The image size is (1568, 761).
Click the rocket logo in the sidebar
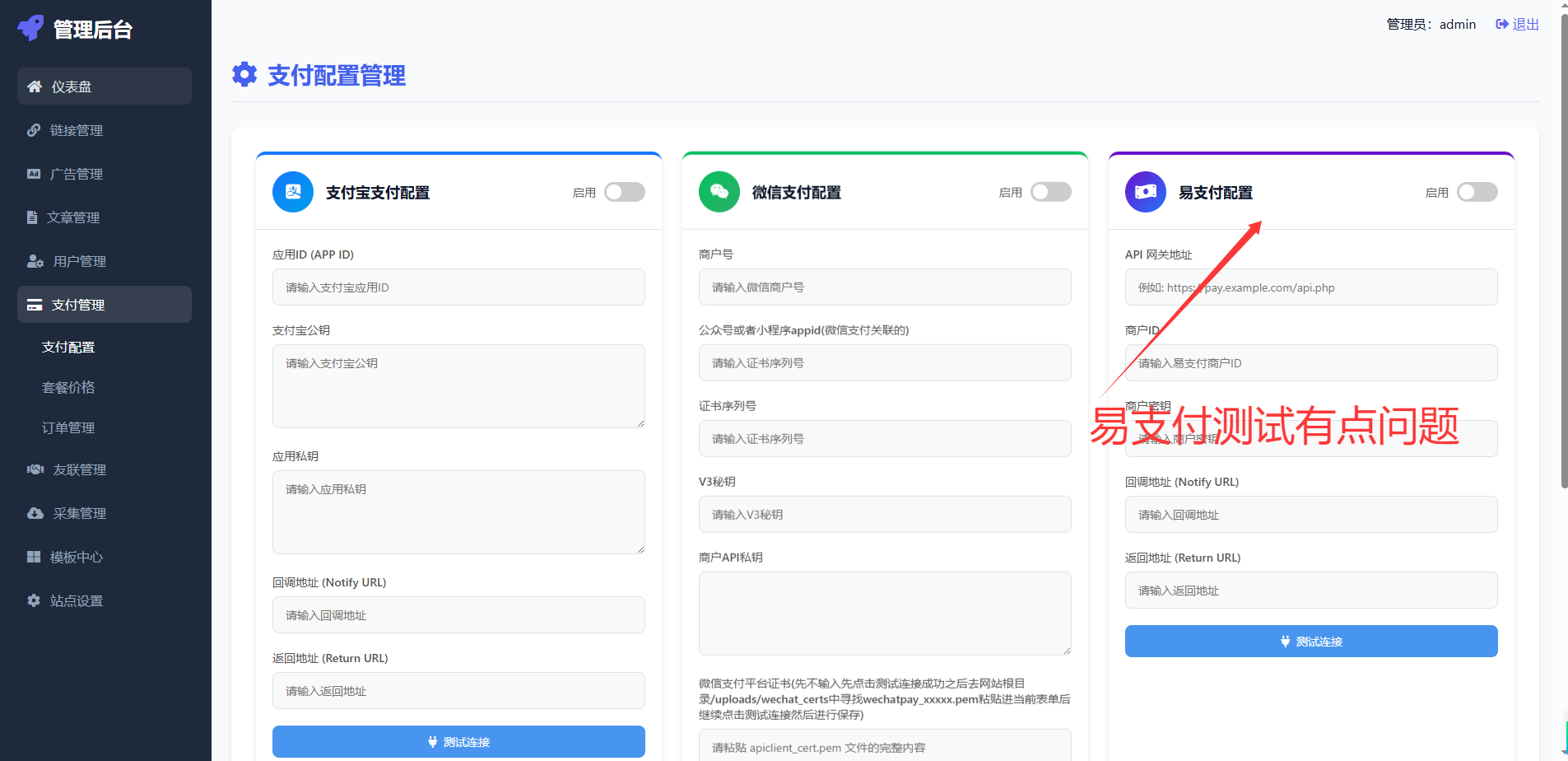pos(30,28)
